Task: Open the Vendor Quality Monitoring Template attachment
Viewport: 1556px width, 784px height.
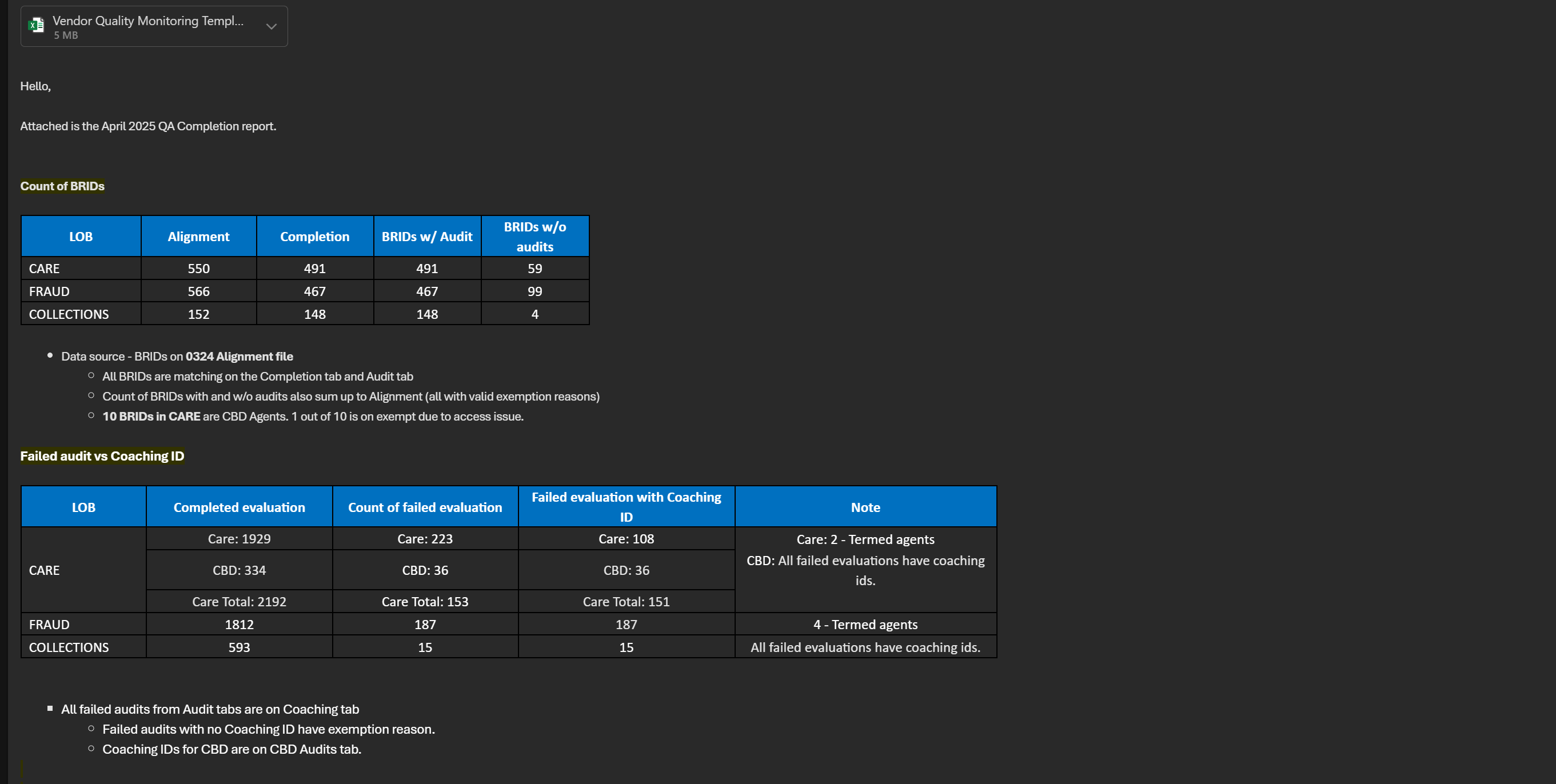Action: 148,21
